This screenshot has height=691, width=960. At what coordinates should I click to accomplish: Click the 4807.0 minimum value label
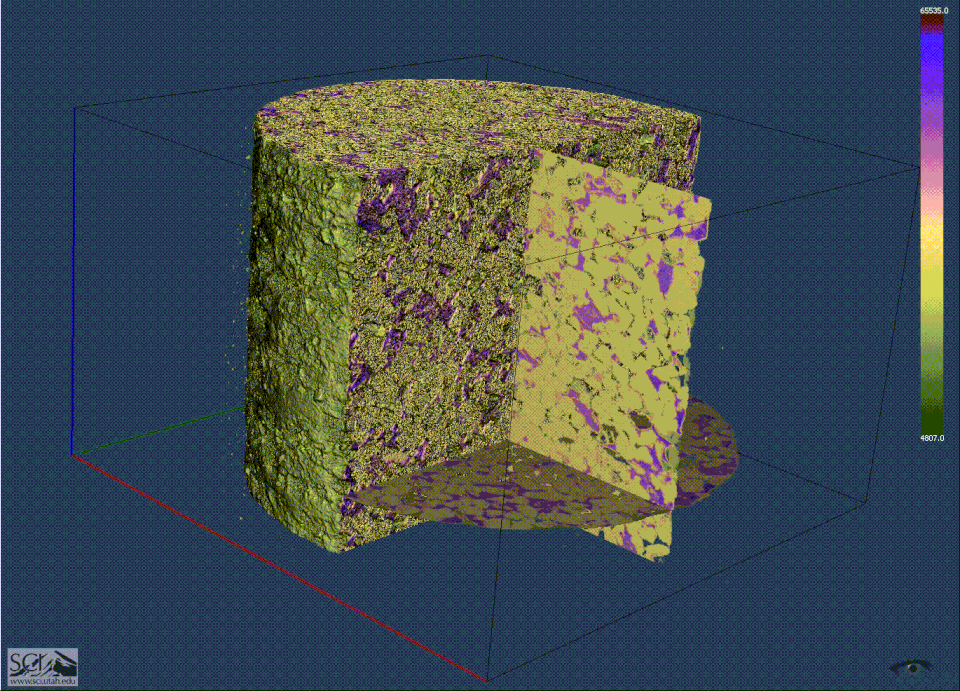[x=932, y=437]
